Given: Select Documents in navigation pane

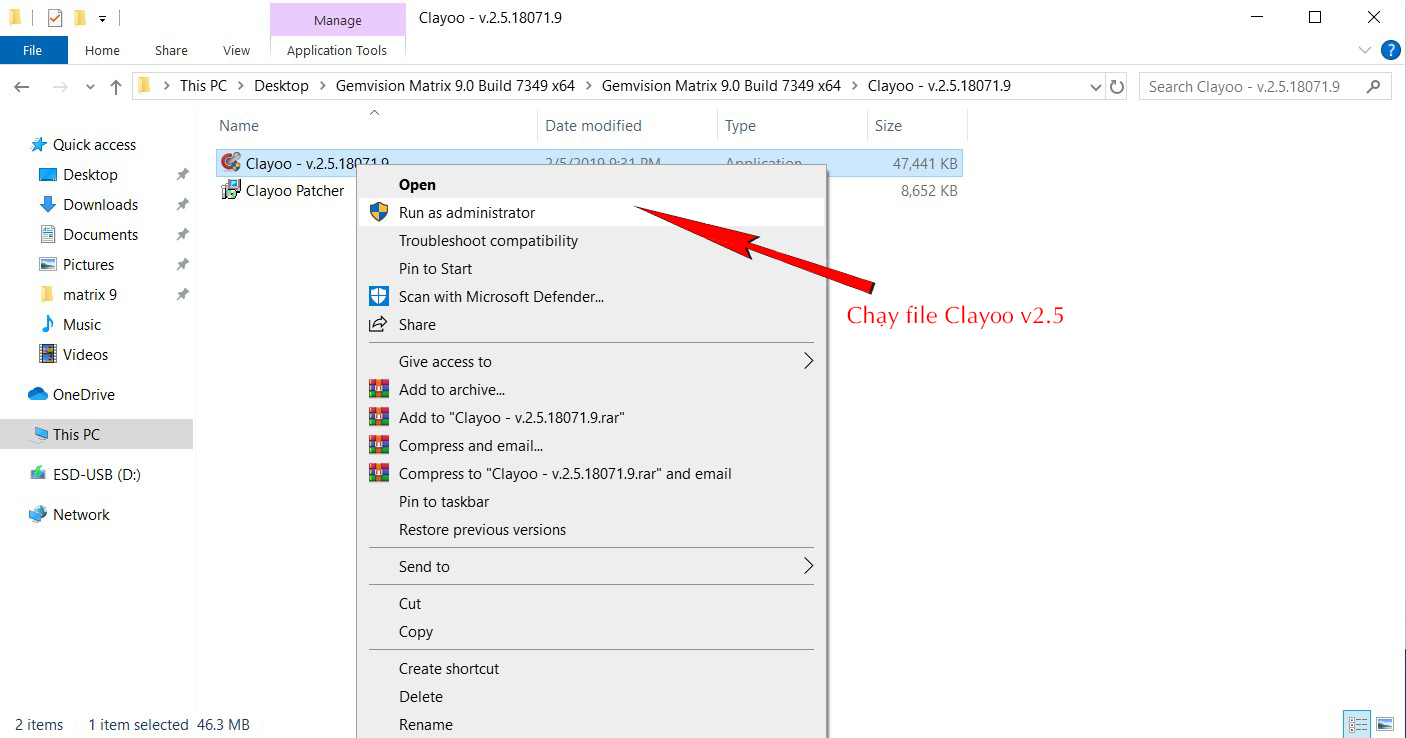Looking at the screenshot, I should (x=100, y=235).
